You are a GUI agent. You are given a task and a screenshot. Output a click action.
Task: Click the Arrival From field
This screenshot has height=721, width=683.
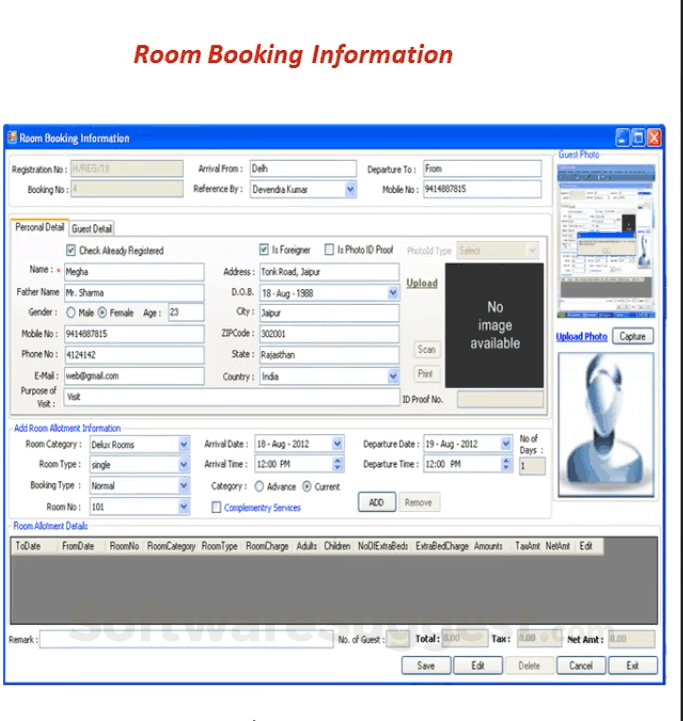[x=303, y=168]
